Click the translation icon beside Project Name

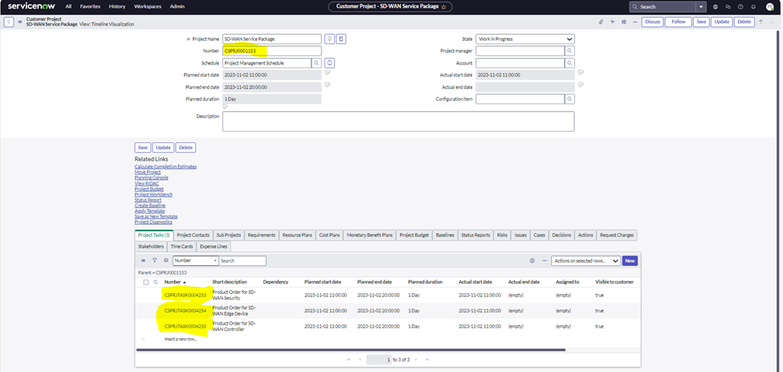[x=341, y=38]
